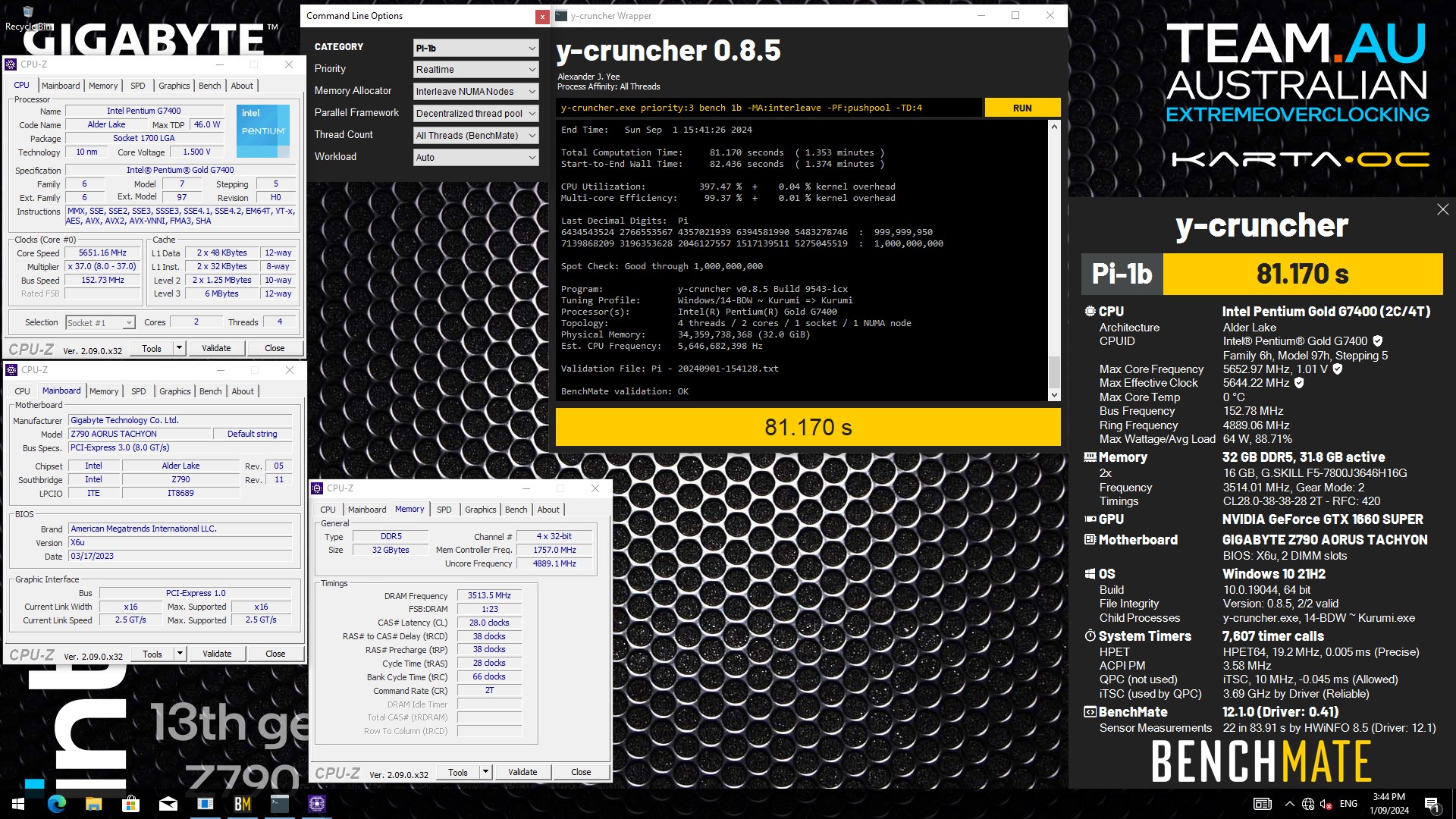Screen dimensions: 1456x819
Task: Open Tools dropdown arrow in CPU-Z Memory window
Action: coord(485,772)
